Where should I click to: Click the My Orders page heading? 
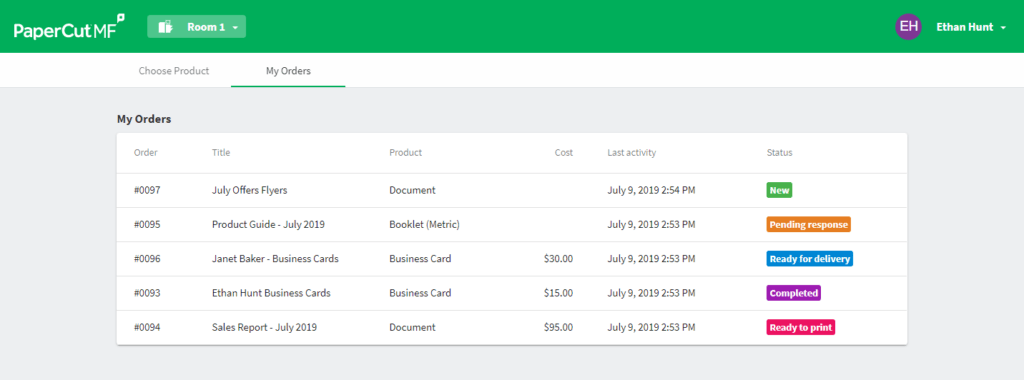pos(144,119)
